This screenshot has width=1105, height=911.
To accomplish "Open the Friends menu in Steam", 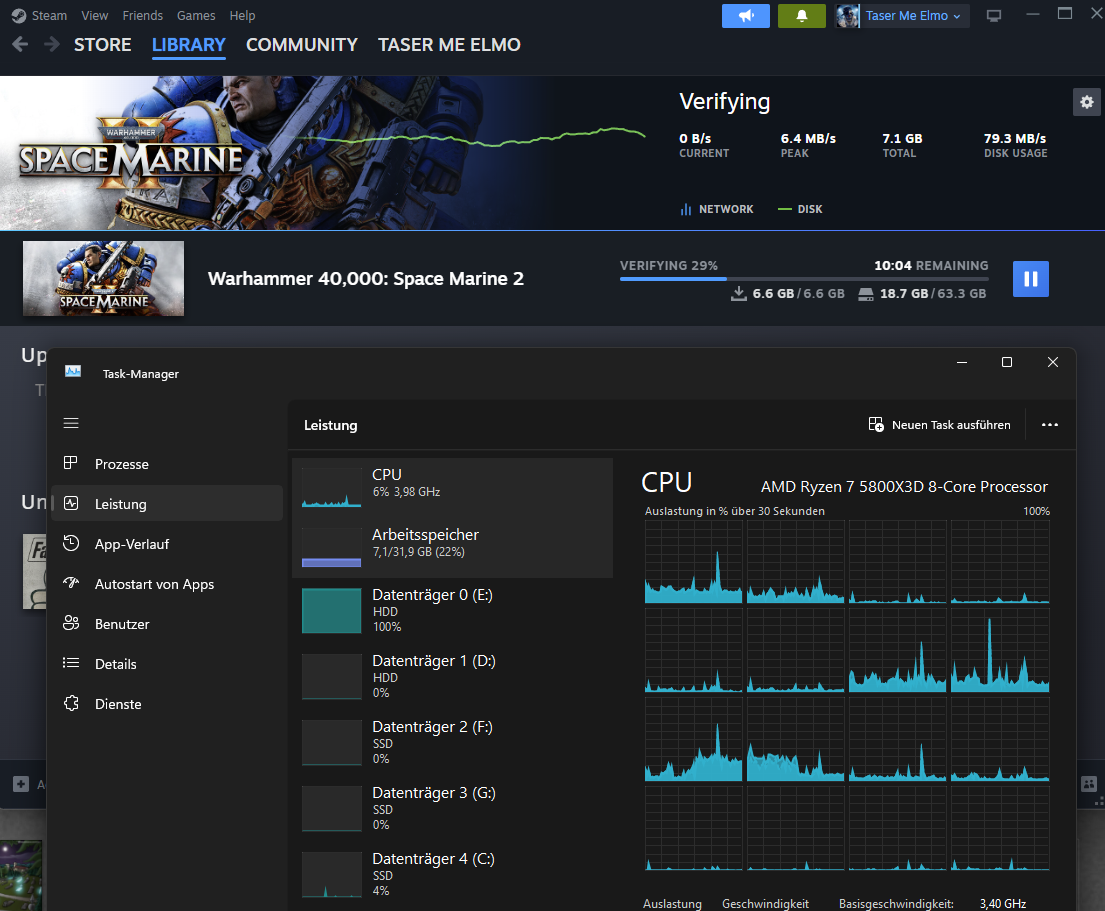I will click(x=142, y=16).
